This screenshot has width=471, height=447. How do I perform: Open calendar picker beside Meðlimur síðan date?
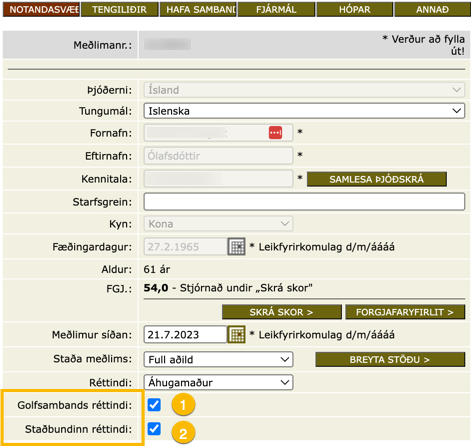coord(236,334)
